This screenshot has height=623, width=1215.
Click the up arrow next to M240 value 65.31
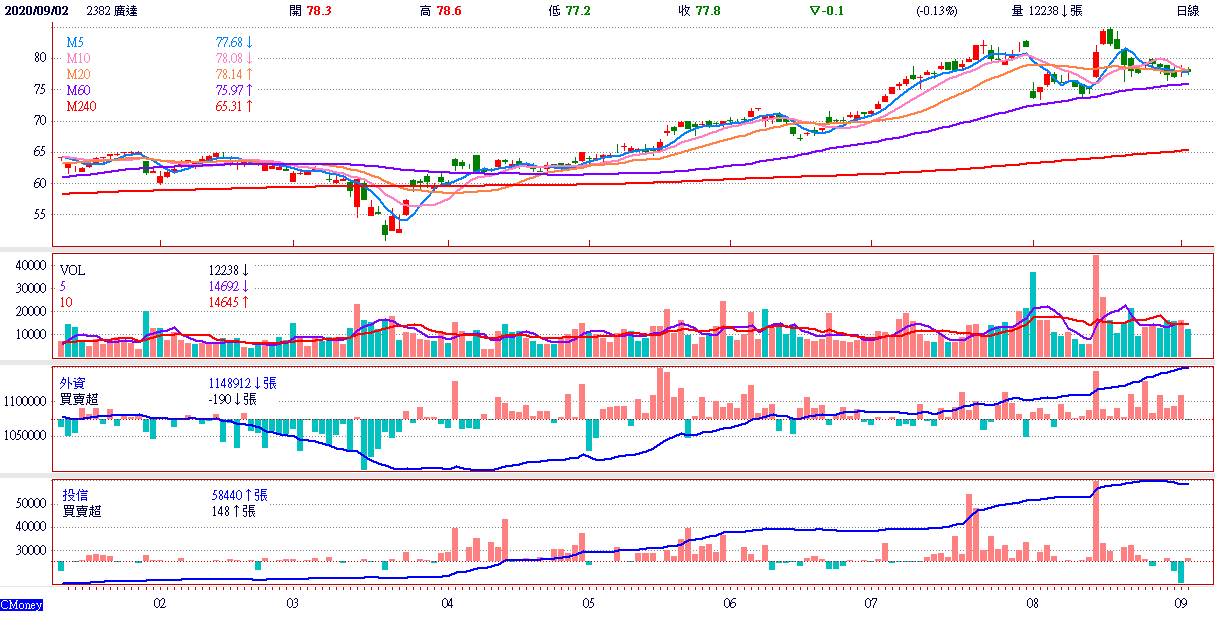coord(249,106)
